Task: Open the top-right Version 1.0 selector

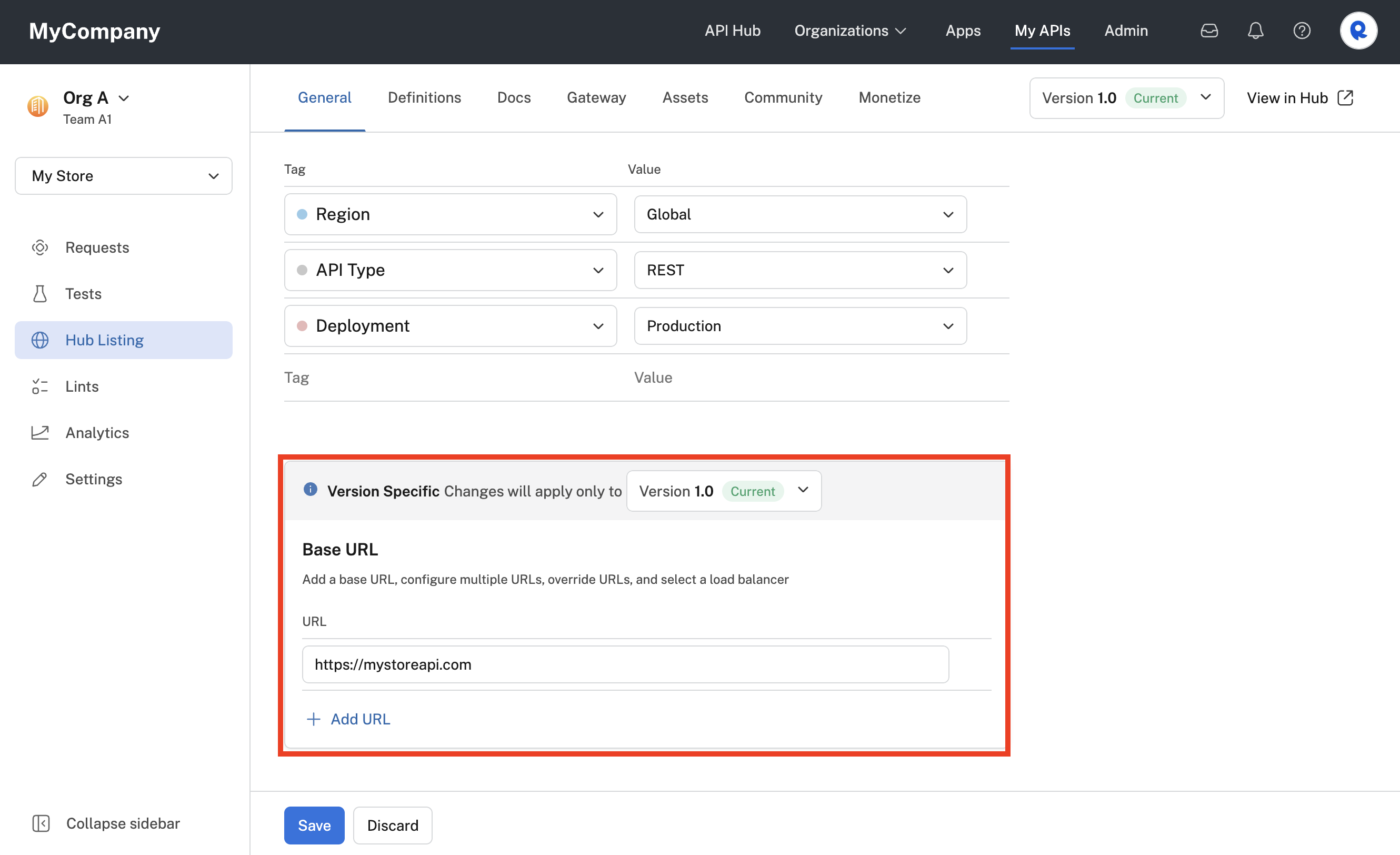Action: pyautogui.click(x=1127, y=98)
